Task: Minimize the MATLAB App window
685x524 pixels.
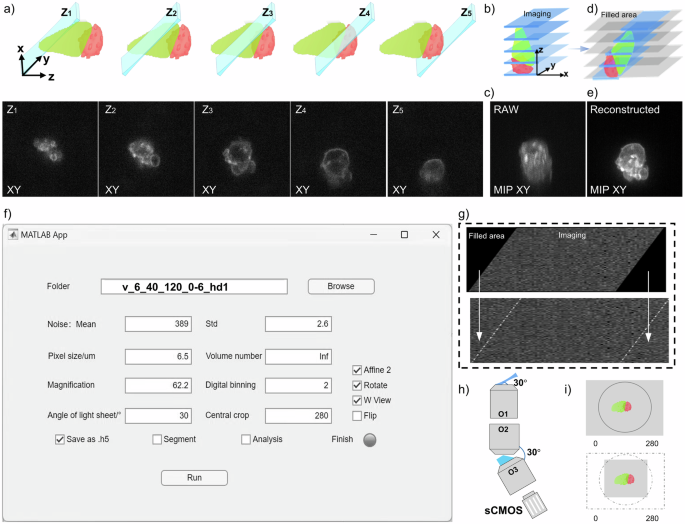Action: (372, 234)
